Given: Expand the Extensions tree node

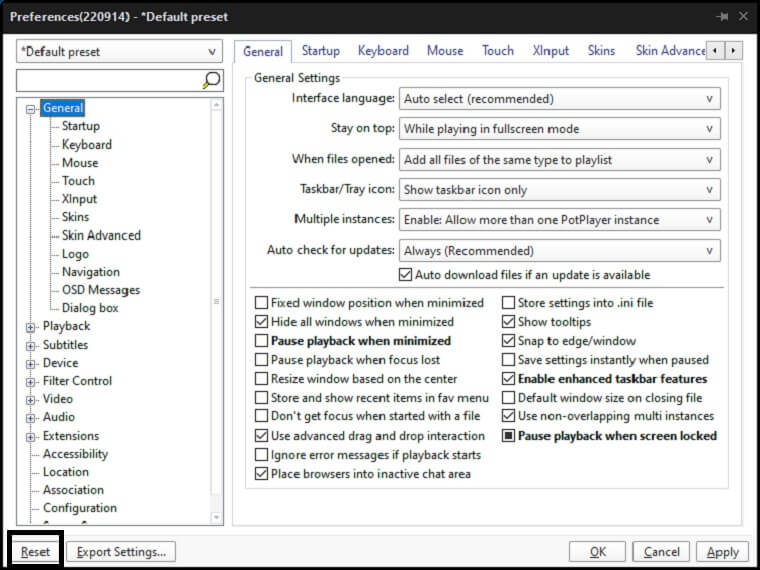Looking at the screenshot, I should [x=31, y=437].
